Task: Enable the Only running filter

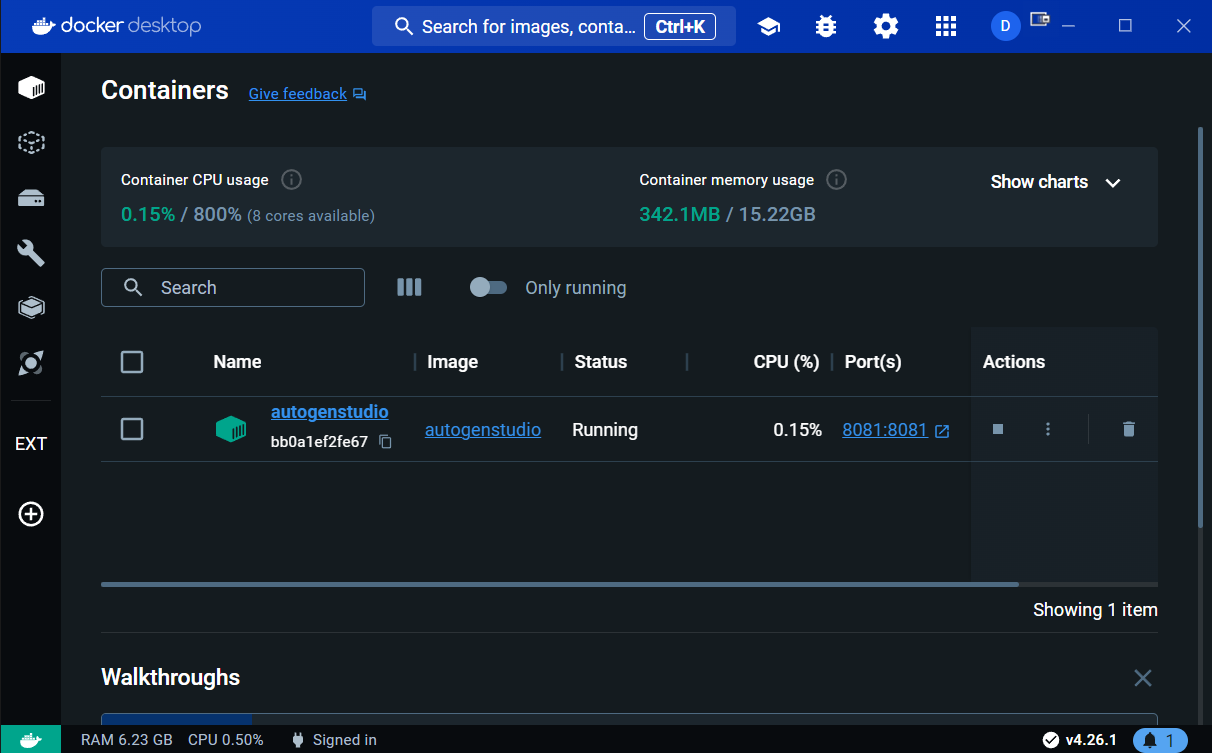Action: click(x=488, y=287)
